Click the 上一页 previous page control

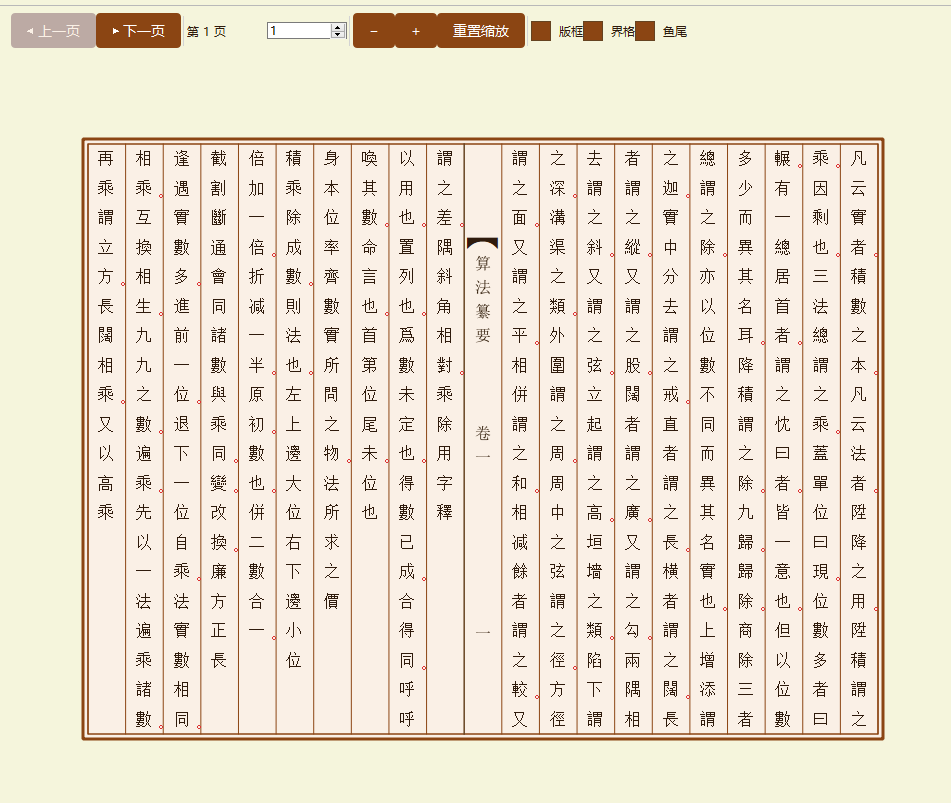[52, 30]
